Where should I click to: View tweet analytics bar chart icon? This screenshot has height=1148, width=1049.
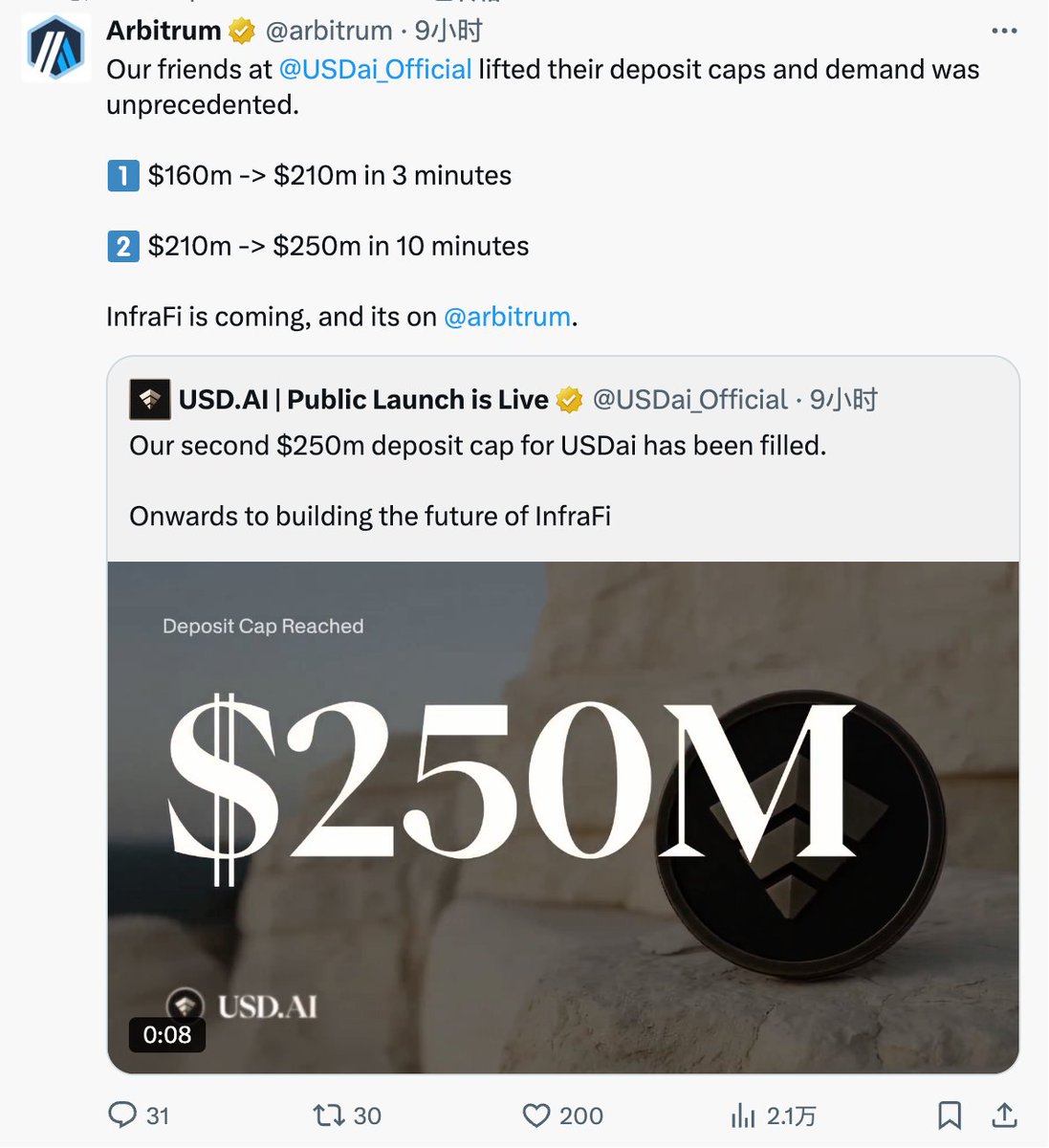pyautogui.click(x=743, y=1115)
